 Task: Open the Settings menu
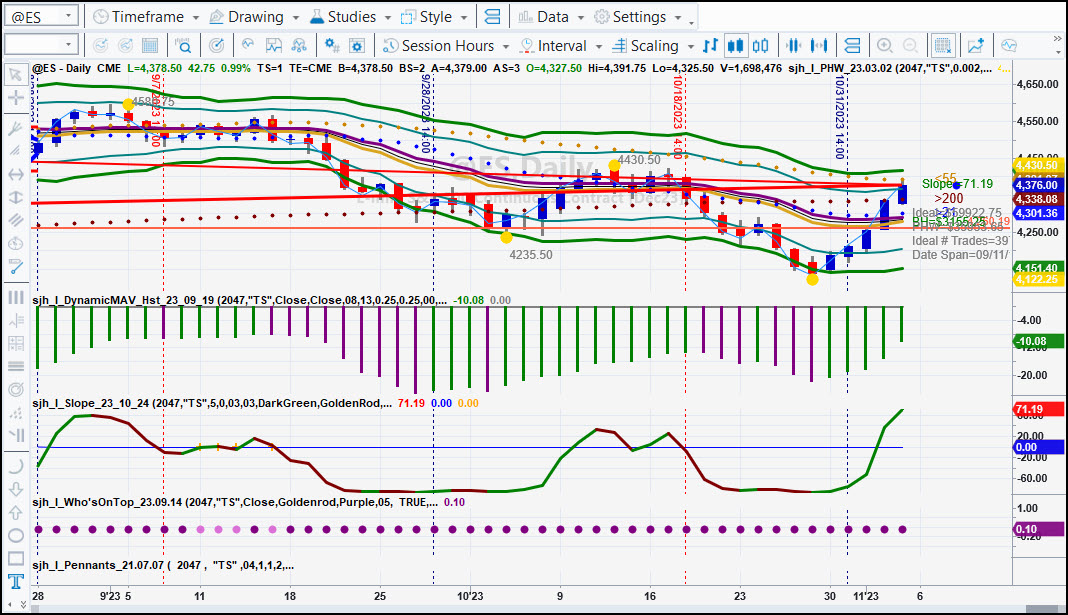point(638,17)
